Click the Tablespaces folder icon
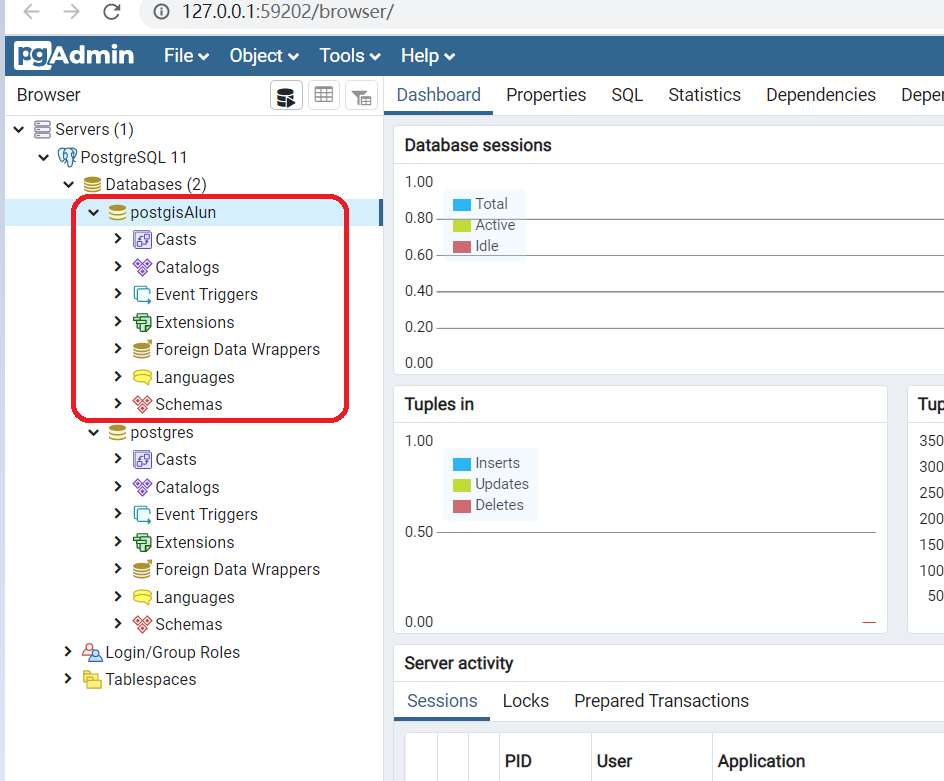Image resolution: width=944 pixels, height=781 pixels. tap(92, 679)
